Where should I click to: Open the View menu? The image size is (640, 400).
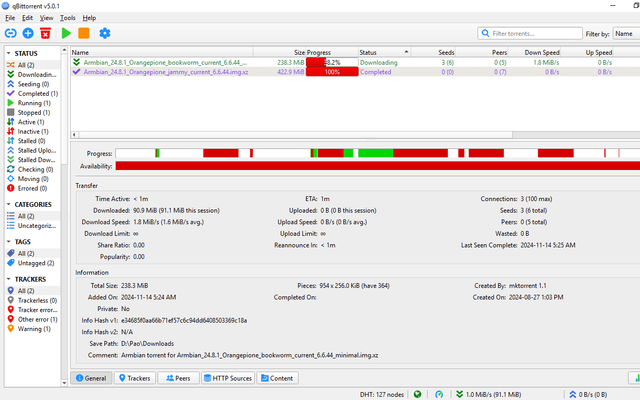pyautogui.click(x=47, y=18)
